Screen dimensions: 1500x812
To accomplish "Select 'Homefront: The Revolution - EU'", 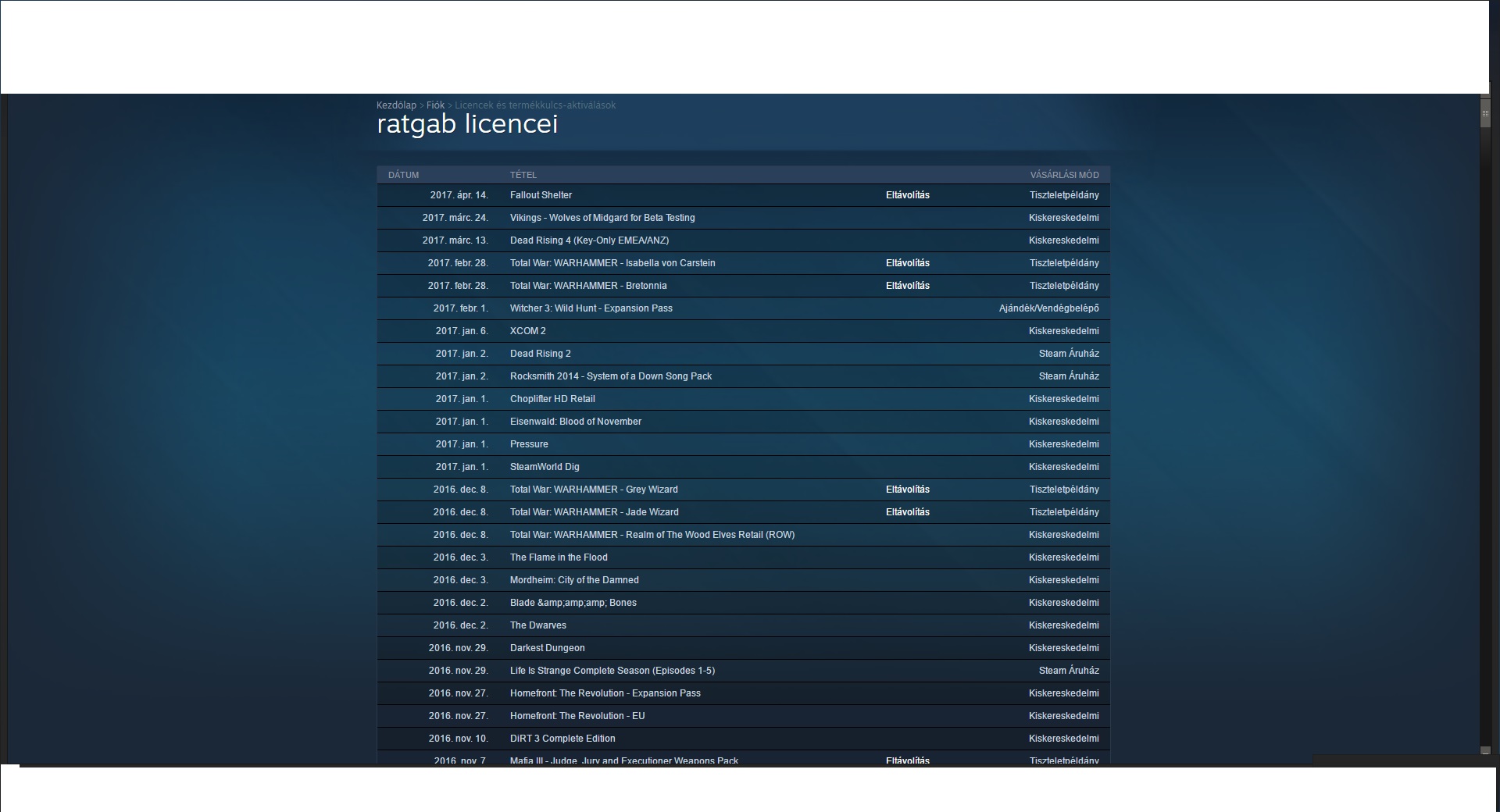I will tap(577, 716).
